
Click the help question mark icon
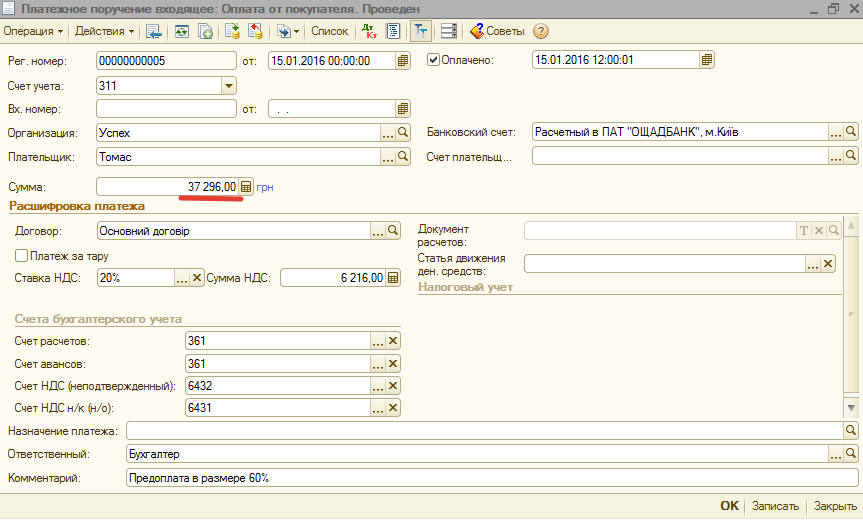coord(541,31)
